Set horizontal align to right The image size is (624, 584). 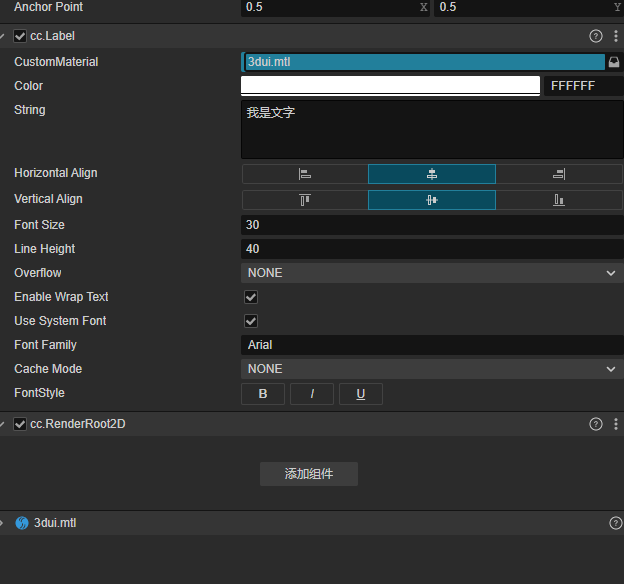(559, 174)
